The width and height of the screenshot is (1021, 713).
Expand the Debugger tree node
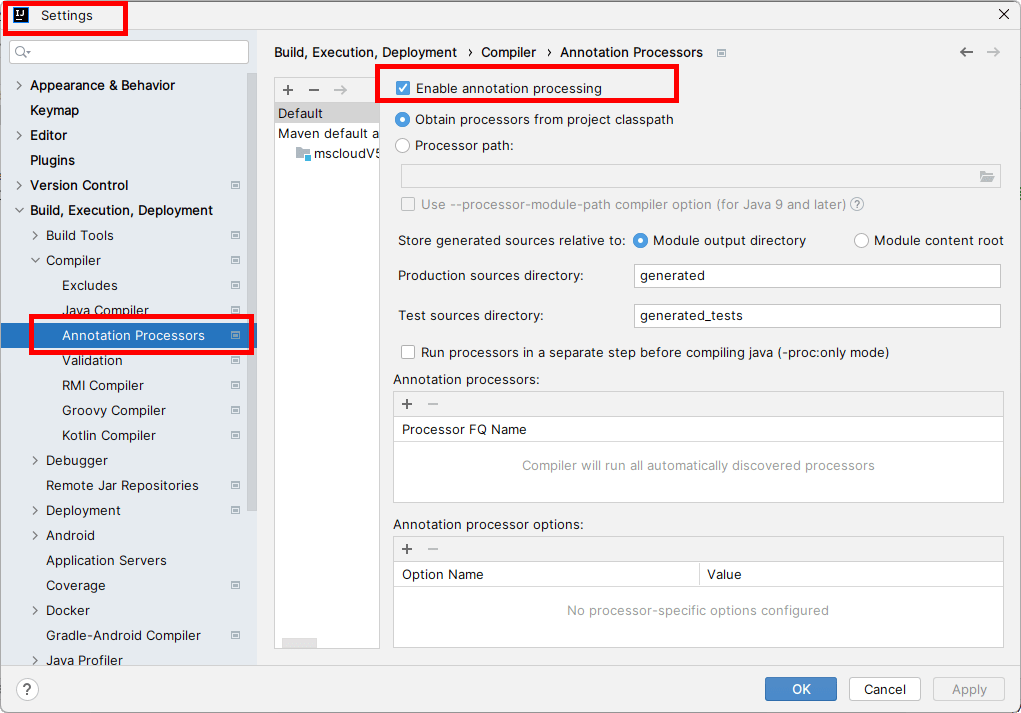(x=35, y=460)
